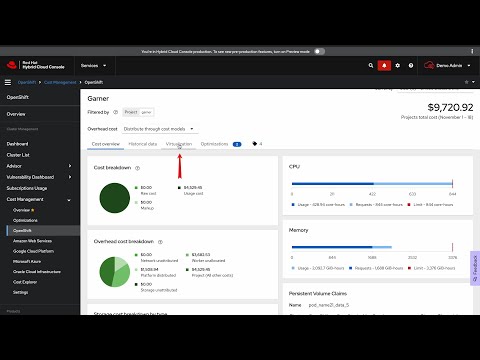480x360 pixels.
Task: Open the Demo Admin user menu
Action: coord(448,66)
